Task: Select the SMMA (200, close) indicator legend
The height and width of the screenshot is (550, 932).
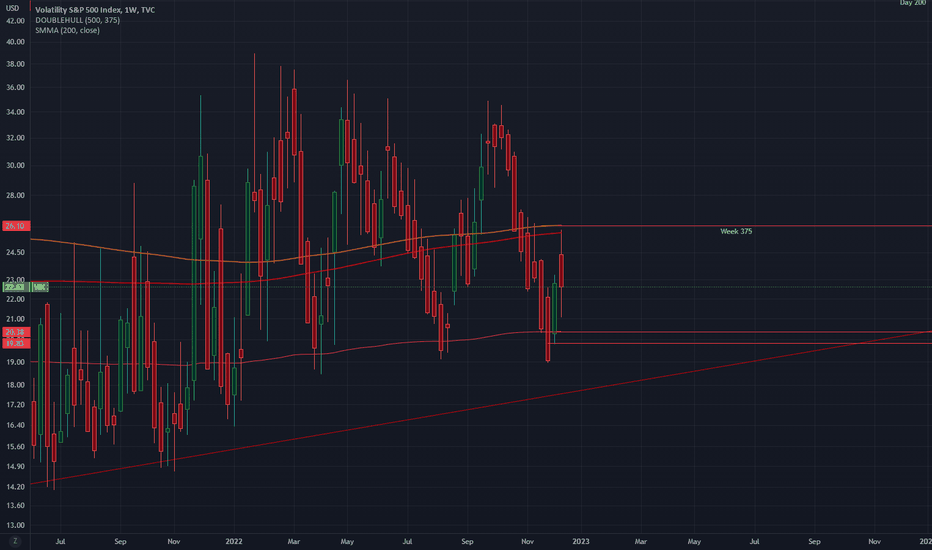Action: point(67,30)
